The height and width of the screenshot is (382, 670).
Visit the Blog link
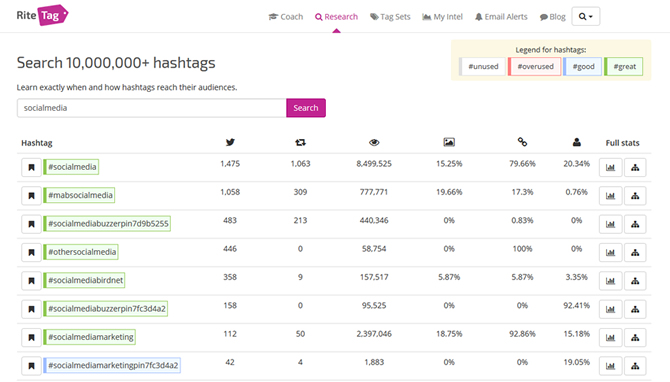(552, 17)
